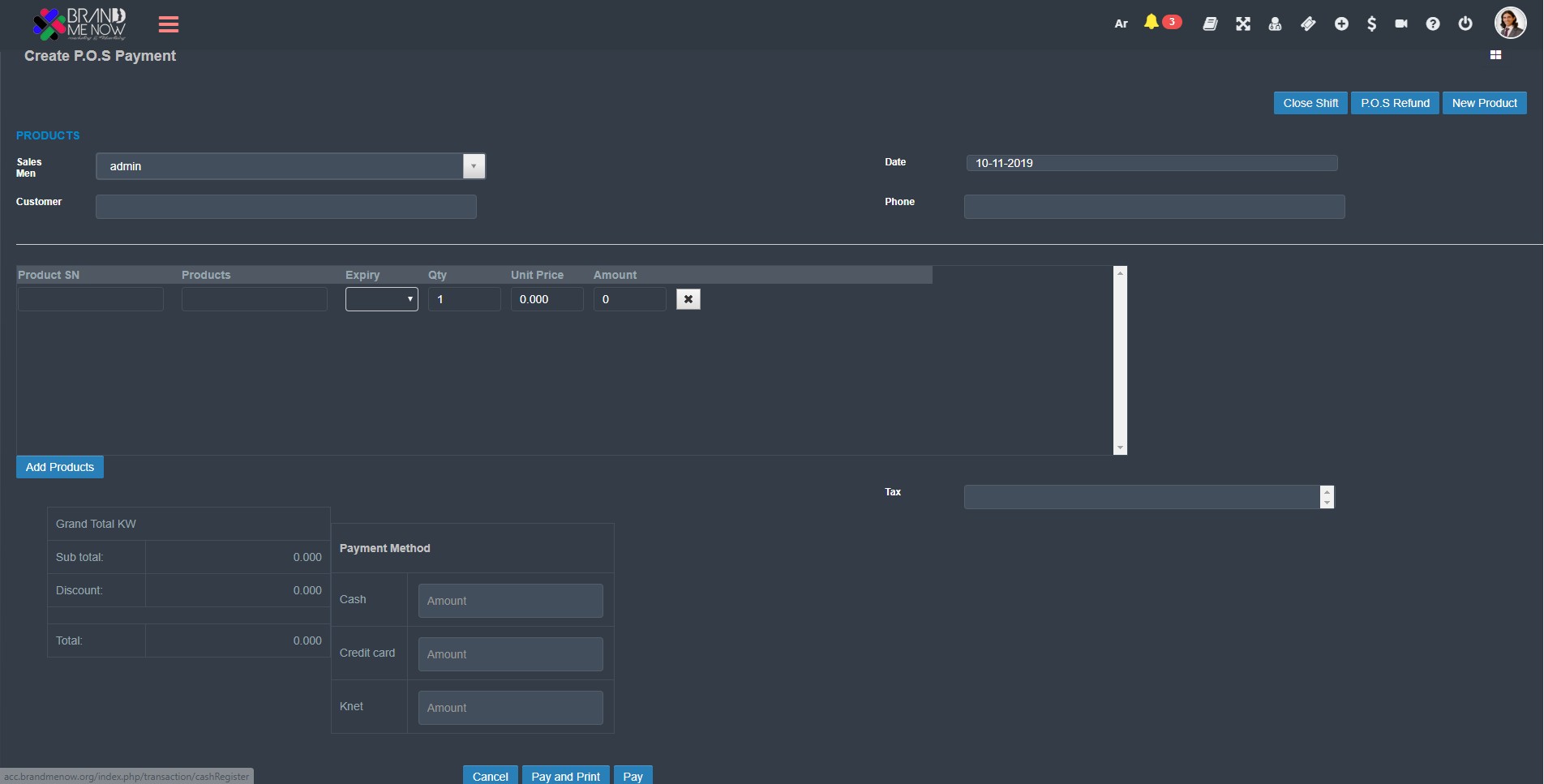Expand the Sales Men admin dropdown
The image size is (1544, 784).
tap(474, 166)
